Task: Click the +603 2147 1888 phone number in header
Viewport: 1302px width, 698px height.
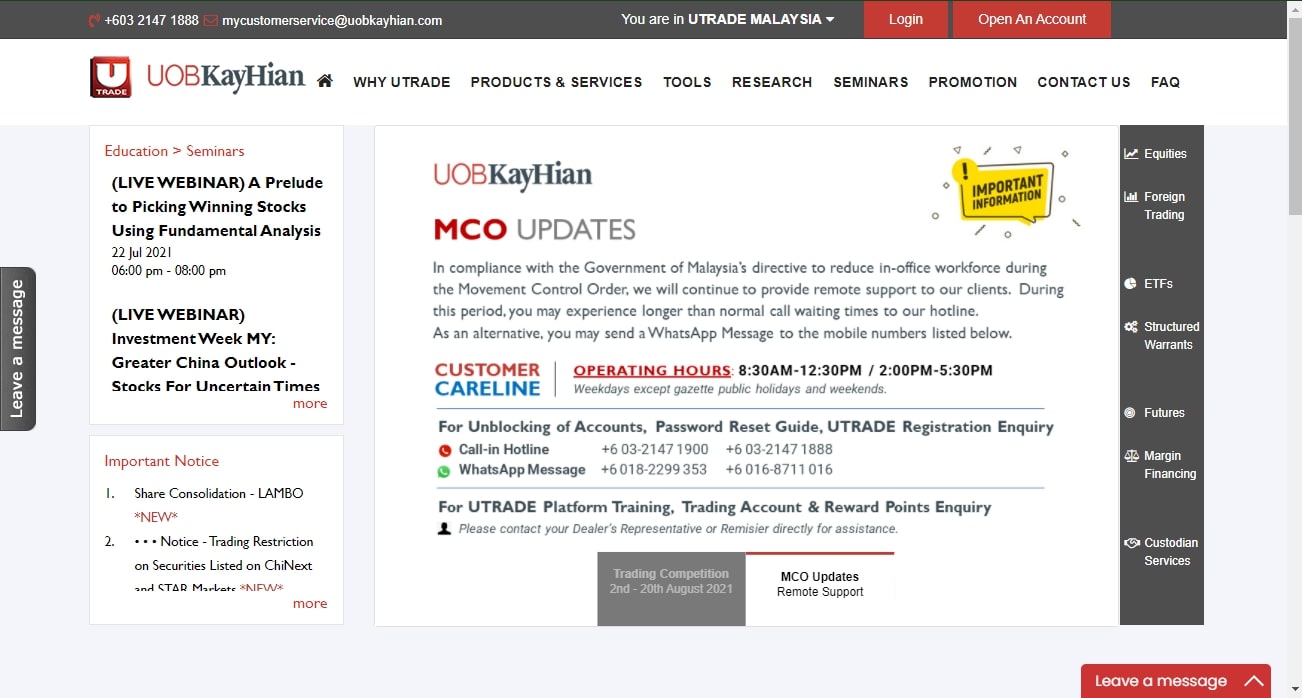Action: point(151,20)
